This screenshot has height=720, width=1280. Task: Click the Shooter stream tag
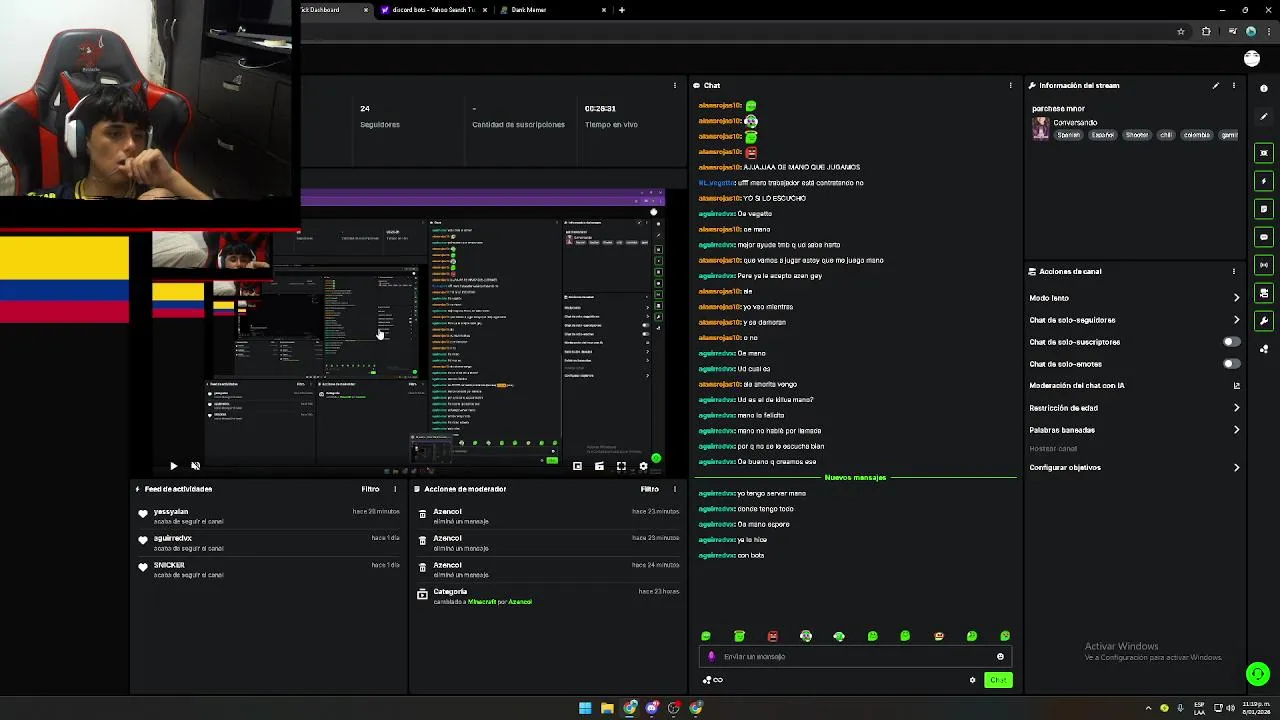tap(1137, 135)
